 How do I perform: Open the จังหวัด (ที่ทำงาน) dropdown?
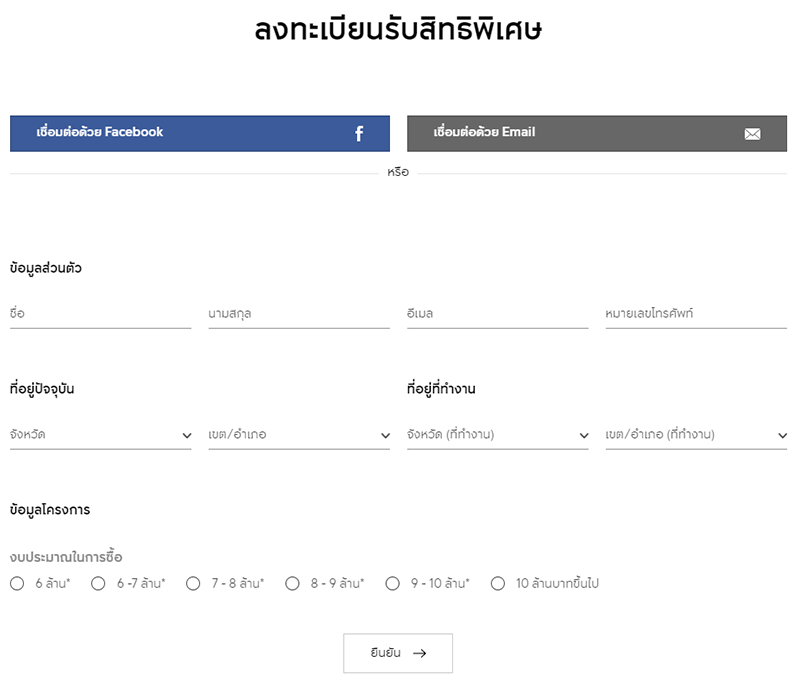[x=497, y=435]
